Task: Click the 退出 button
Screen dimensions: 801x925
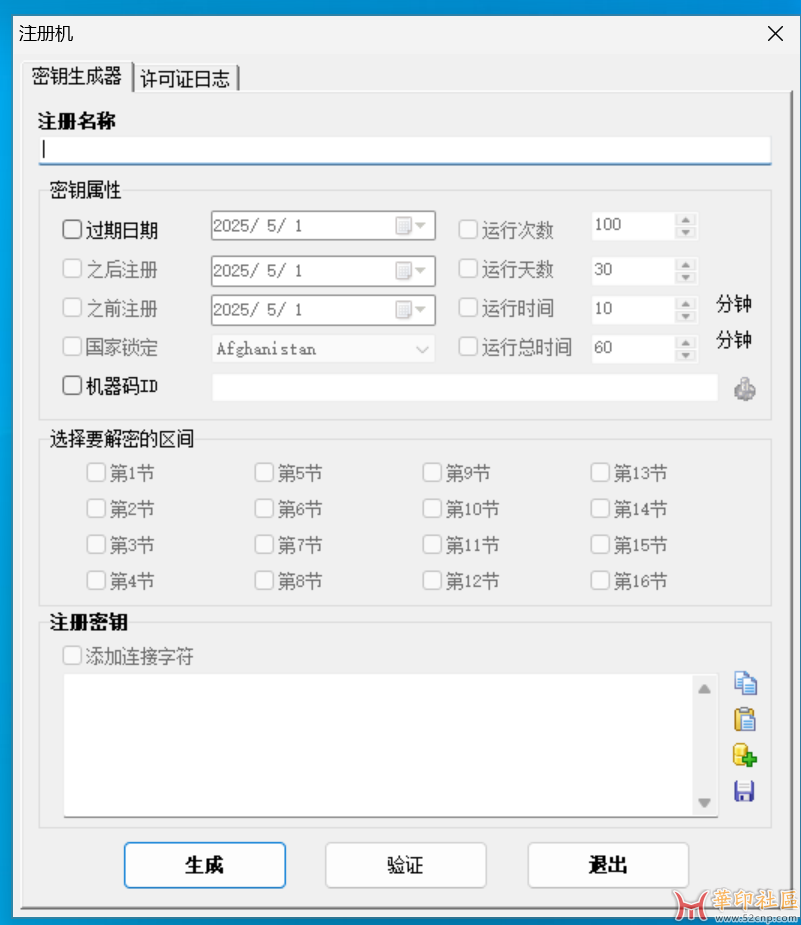Action: (608, 865)
